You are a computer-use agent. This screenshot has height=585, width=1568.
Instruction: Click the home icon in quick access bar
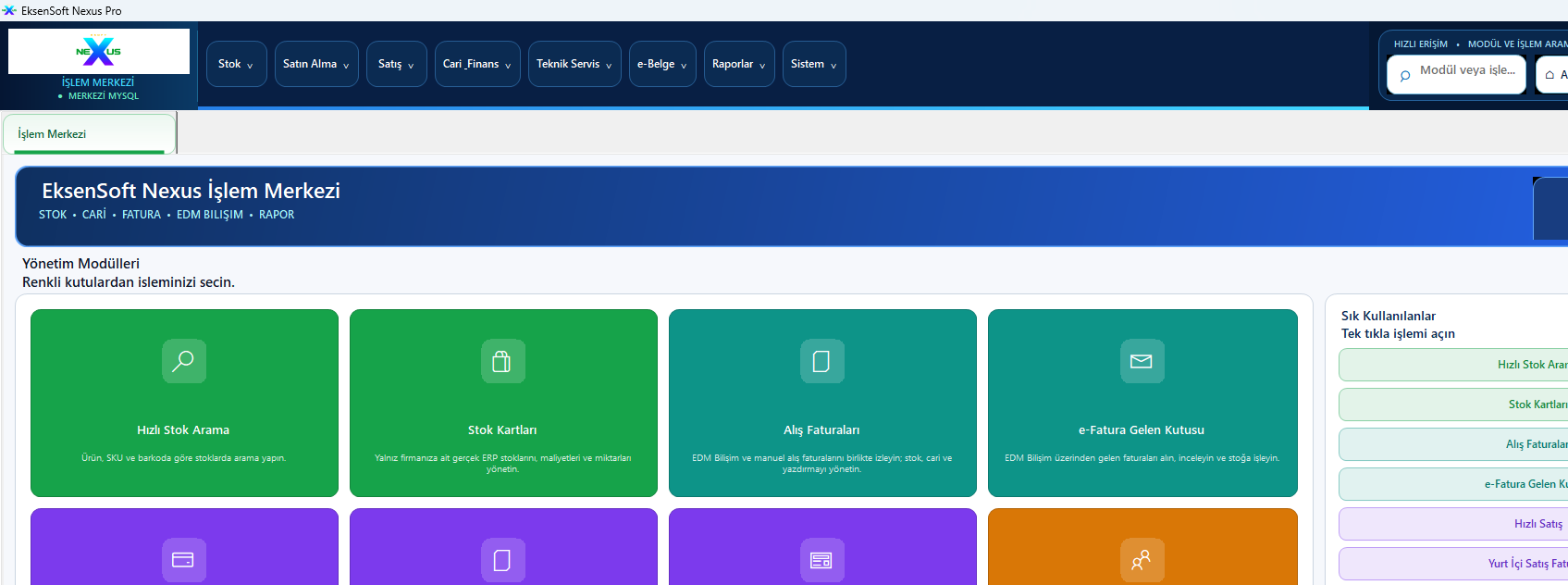[1549, 75]
